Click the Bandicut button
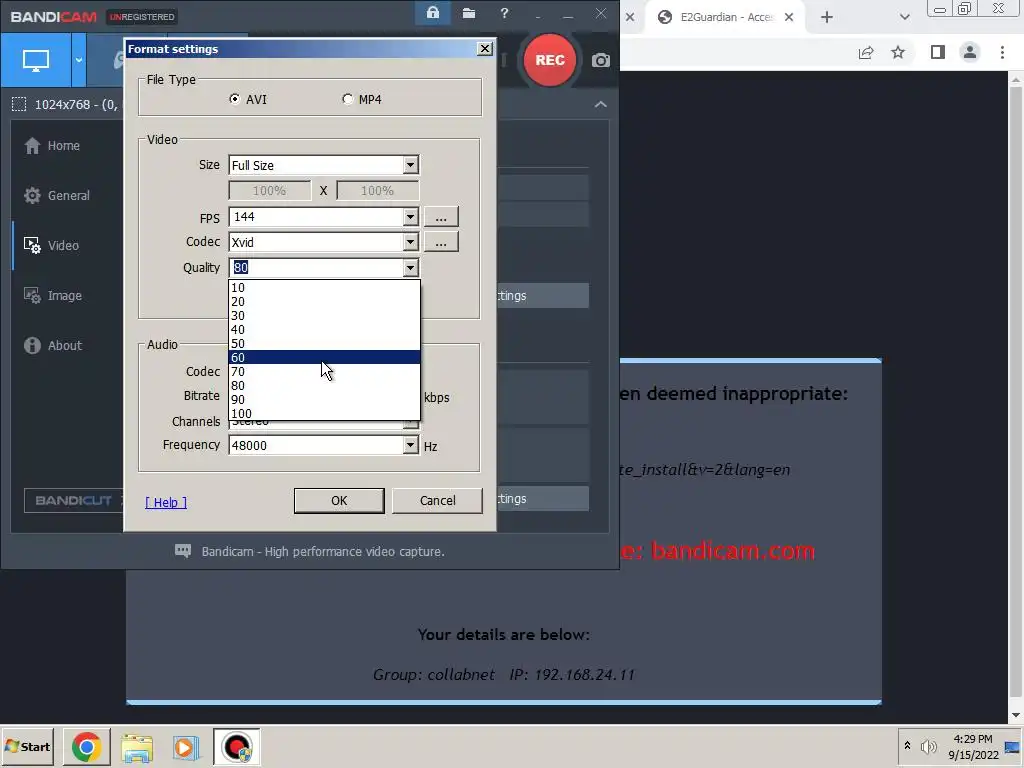Image resolution: width=1024 pixels, height=768 pixels. click(74, 501)
